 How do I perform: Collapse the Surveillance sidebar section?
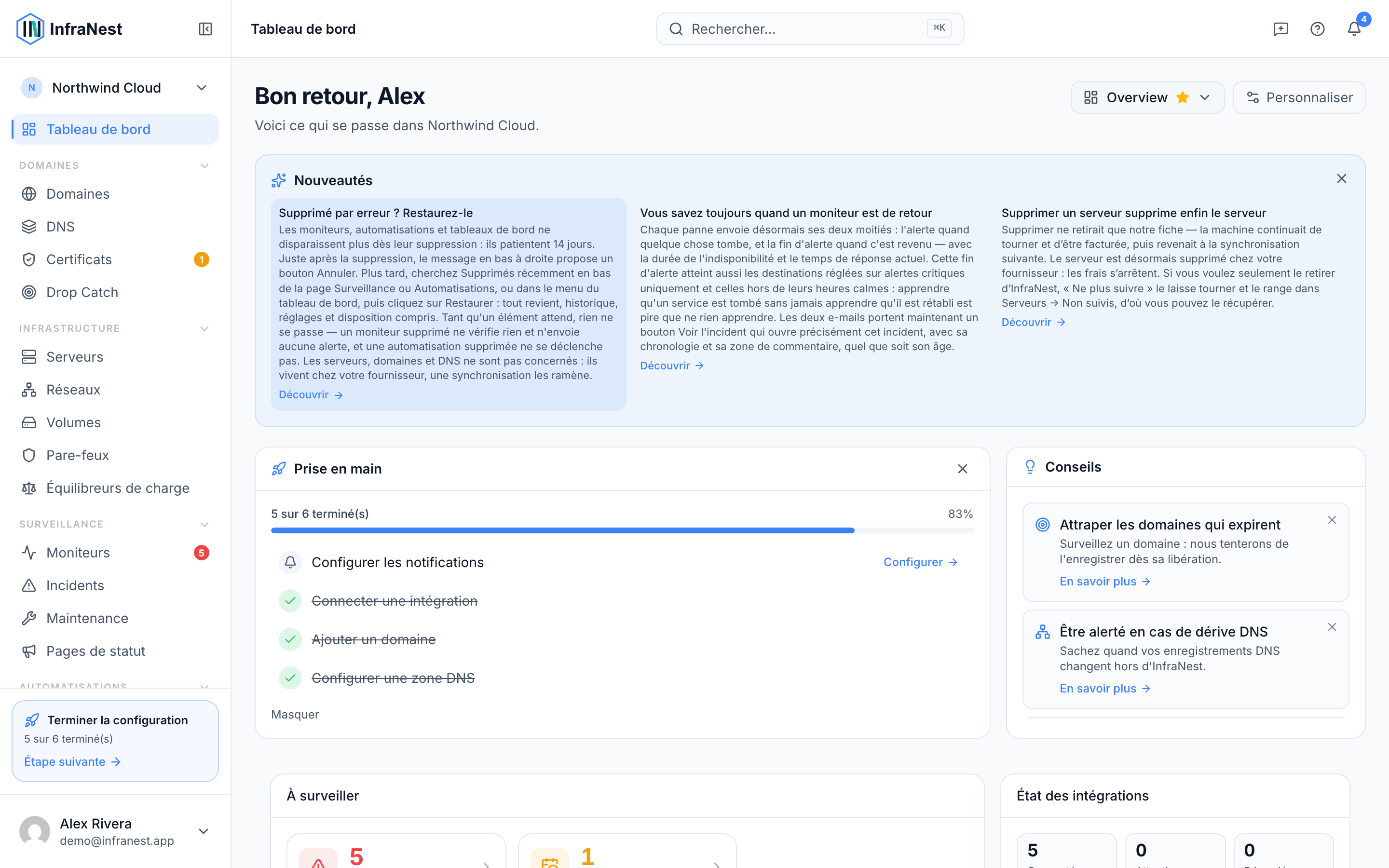click(204, 524)
